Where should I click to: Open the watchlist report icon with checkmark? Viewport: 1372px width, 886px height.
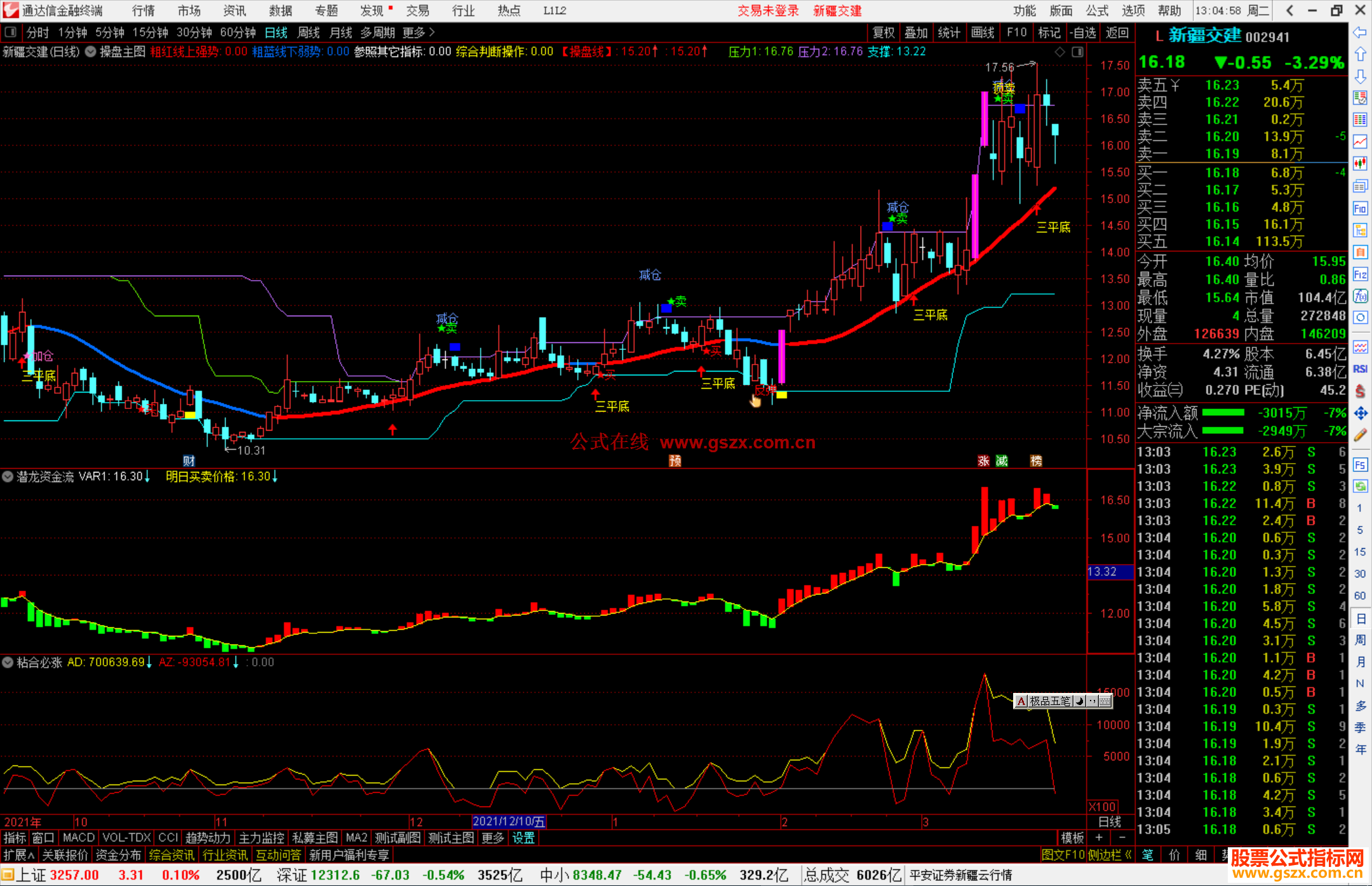[x=1360, y=98]
